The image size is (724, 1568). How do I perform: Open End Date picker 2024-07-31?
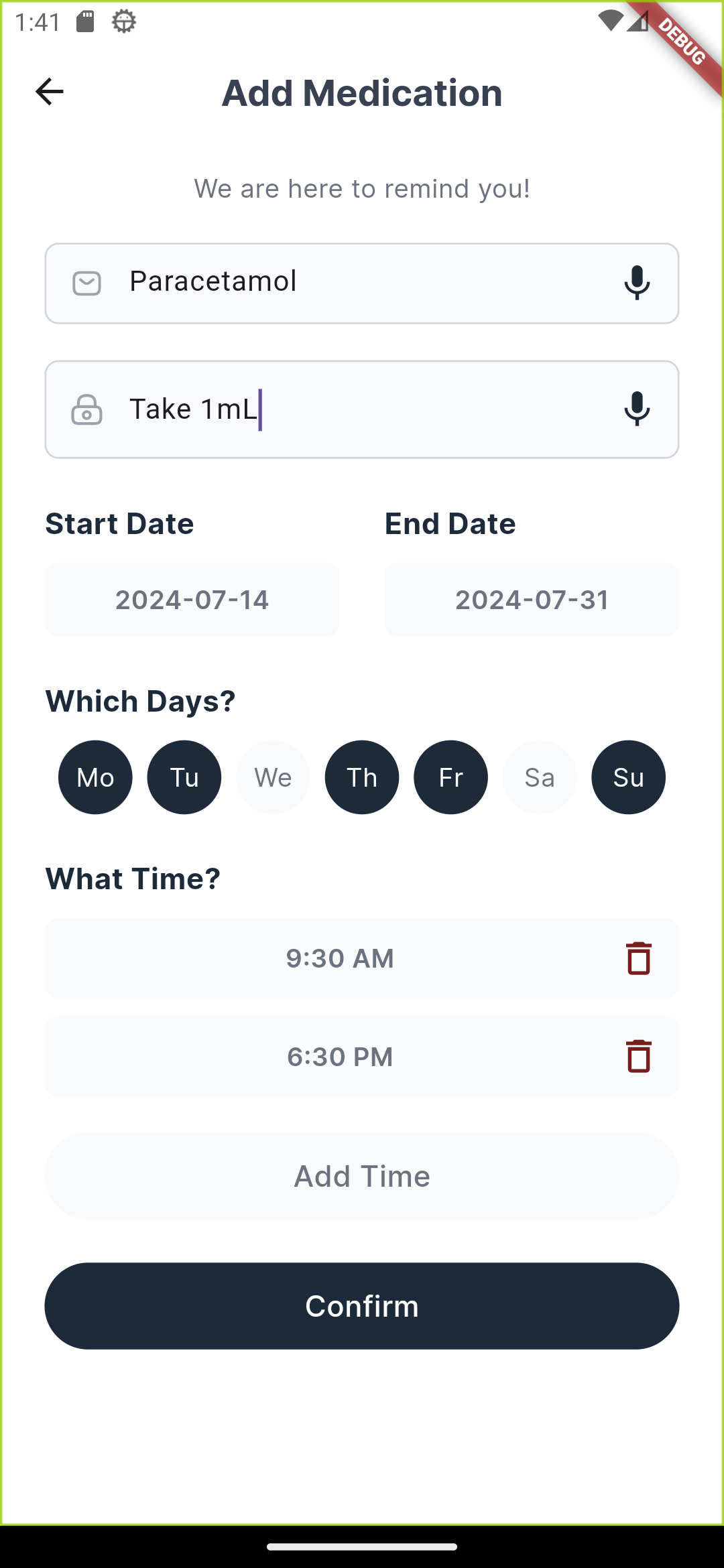[x=532, y=600]
